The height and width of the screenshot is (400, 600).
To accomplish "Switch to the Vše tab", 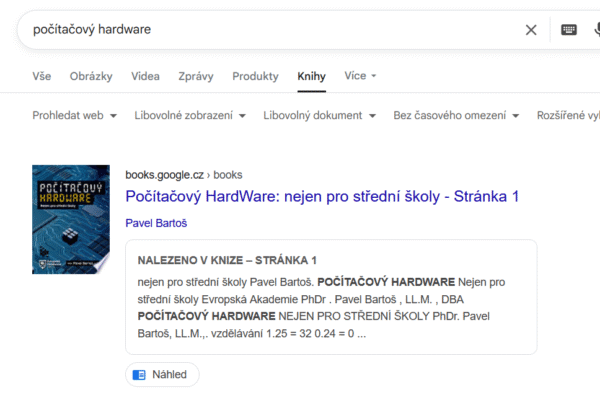I will click(42, 76).
